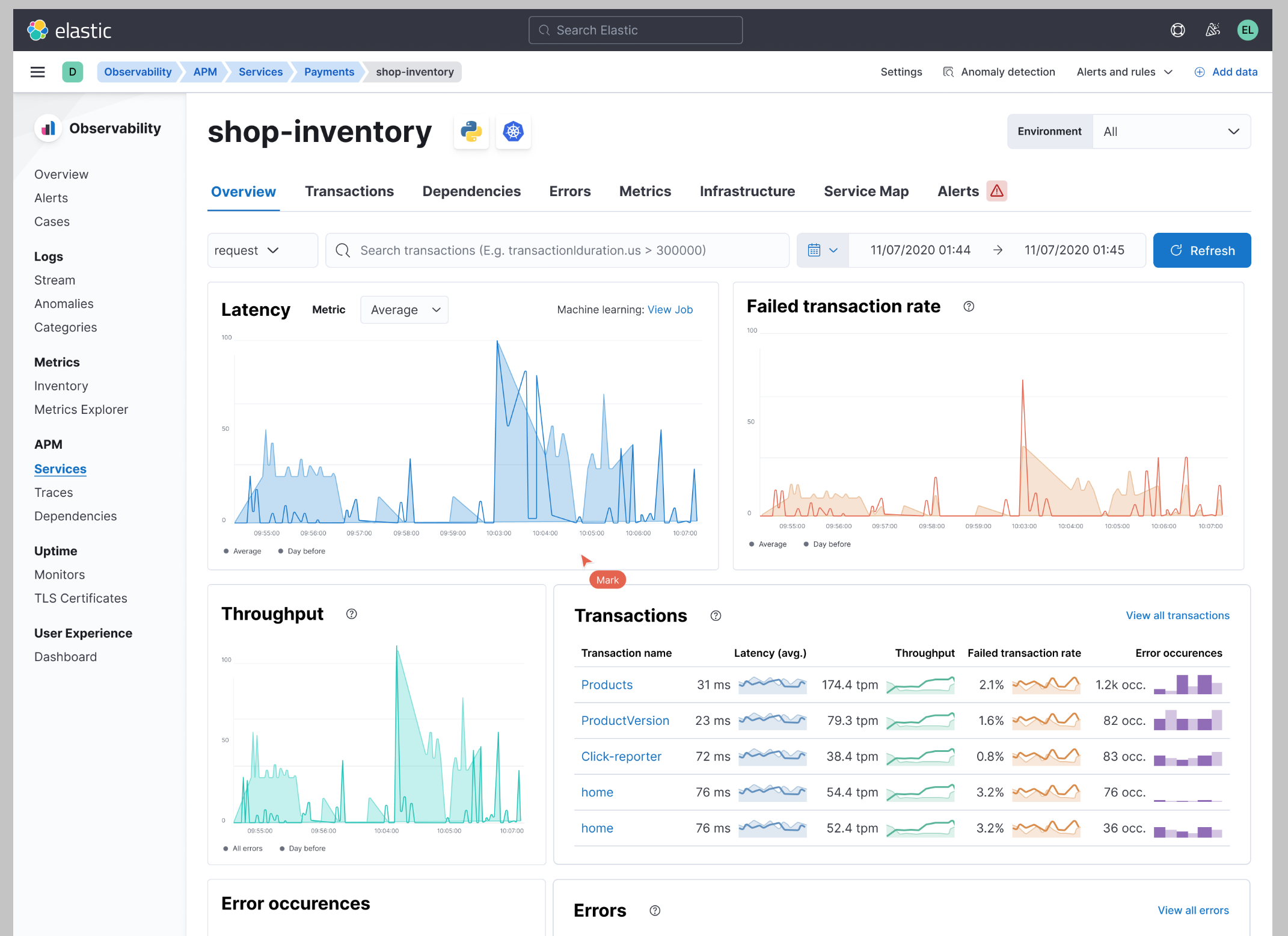Click the notifications bell icon
The height and width of the screenshot is (936, 1288).
point(1213,29)
